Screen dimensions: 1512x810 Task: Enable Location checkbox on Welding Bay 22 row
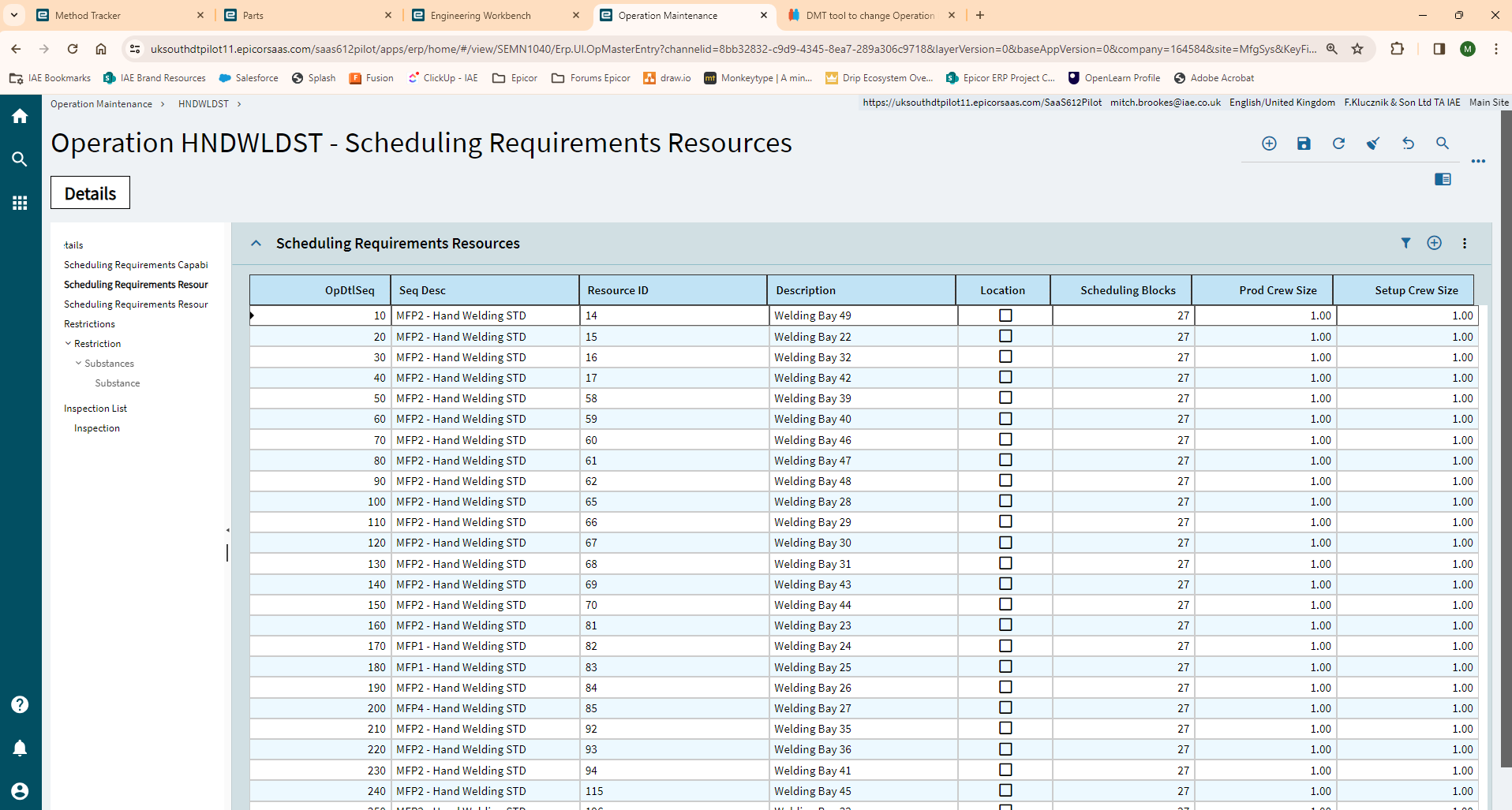coord(1005,336)
